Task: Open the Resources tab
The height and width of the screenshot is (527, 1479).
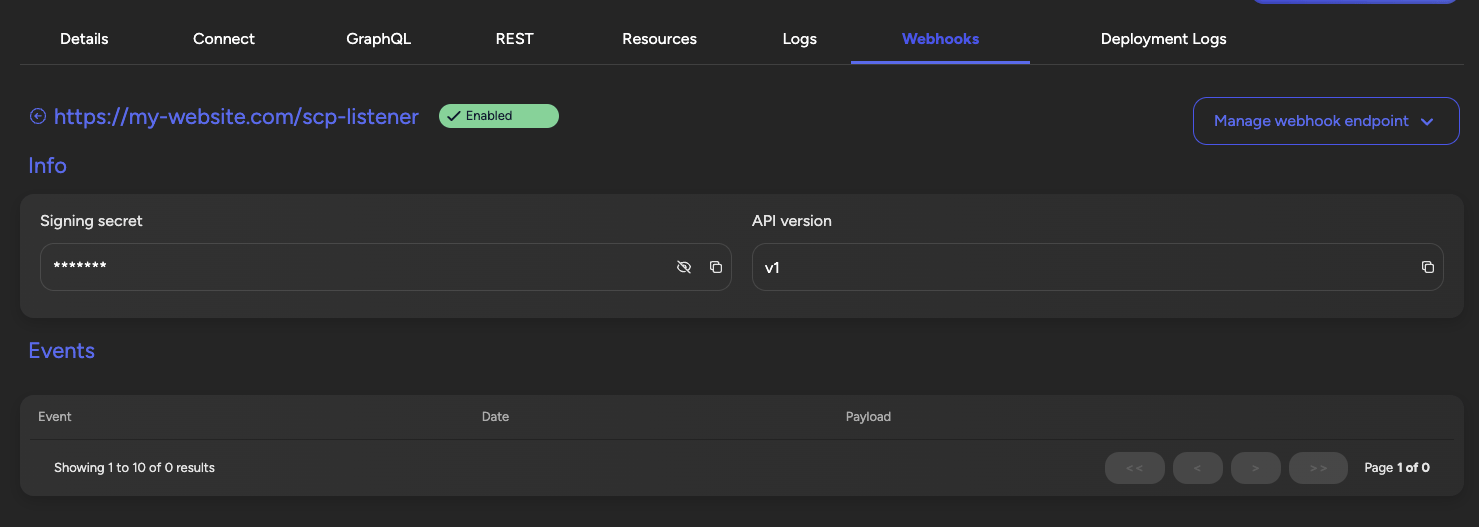Action: pos(660,39)
